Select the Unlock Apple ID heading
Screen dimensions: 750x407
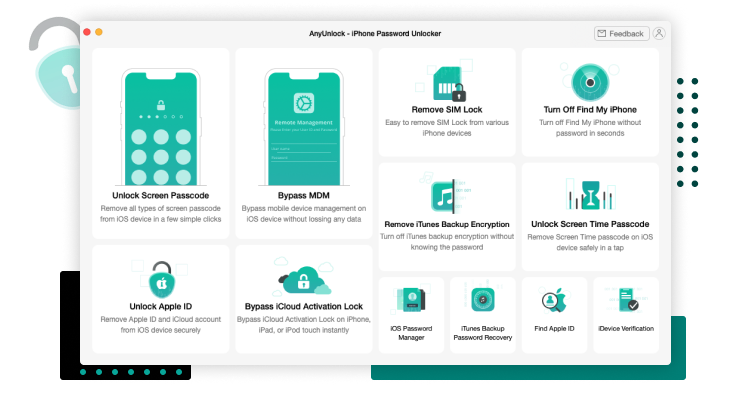pos(161,307)
